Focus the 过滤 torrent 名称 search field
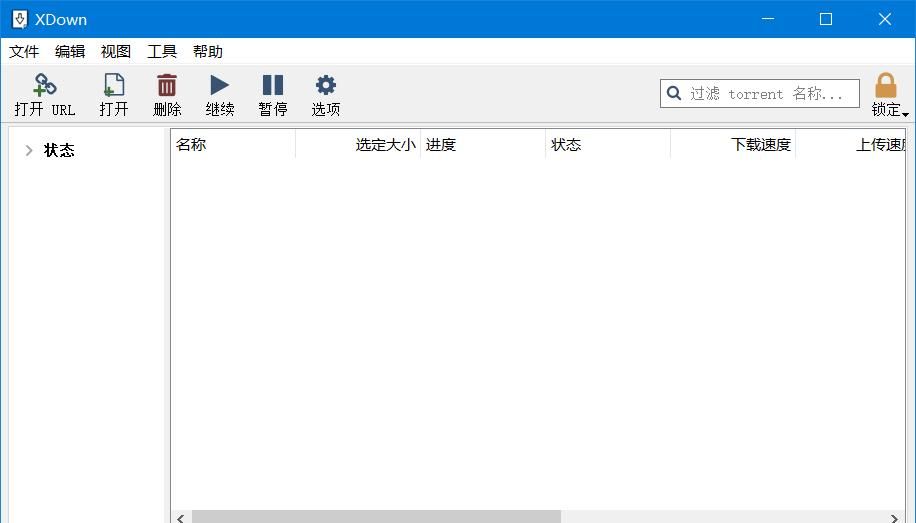 pos(760,93)
